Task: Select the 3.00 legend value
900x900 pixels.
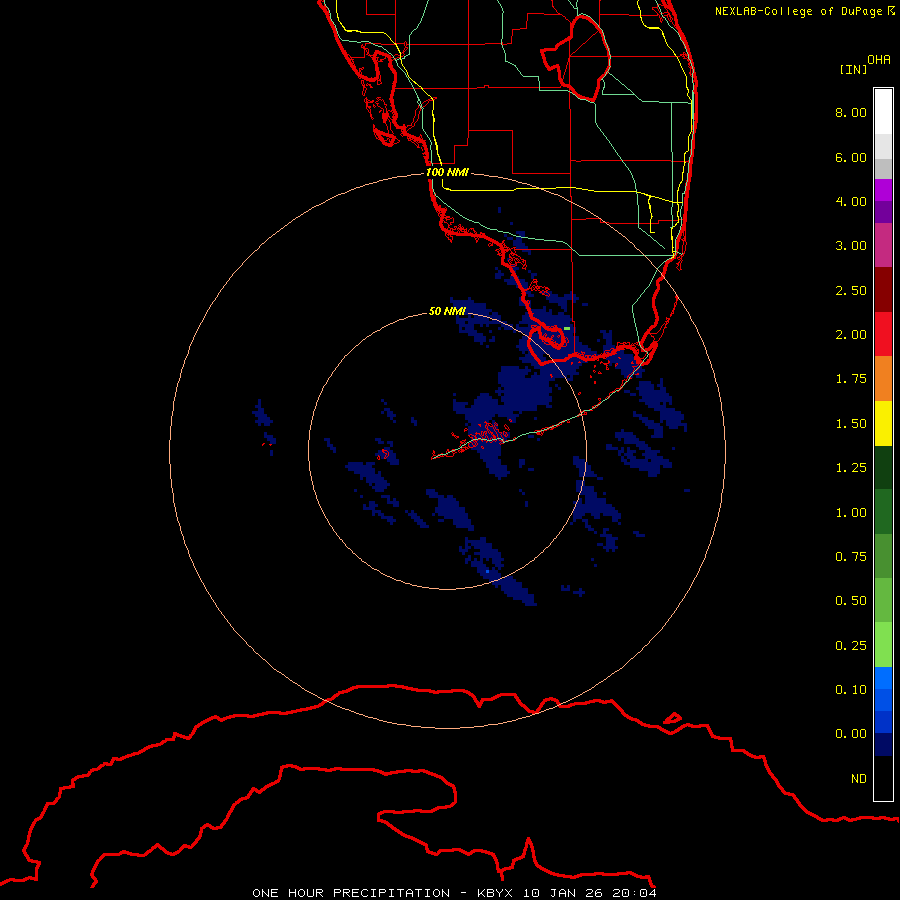Action: click(851, 246)
